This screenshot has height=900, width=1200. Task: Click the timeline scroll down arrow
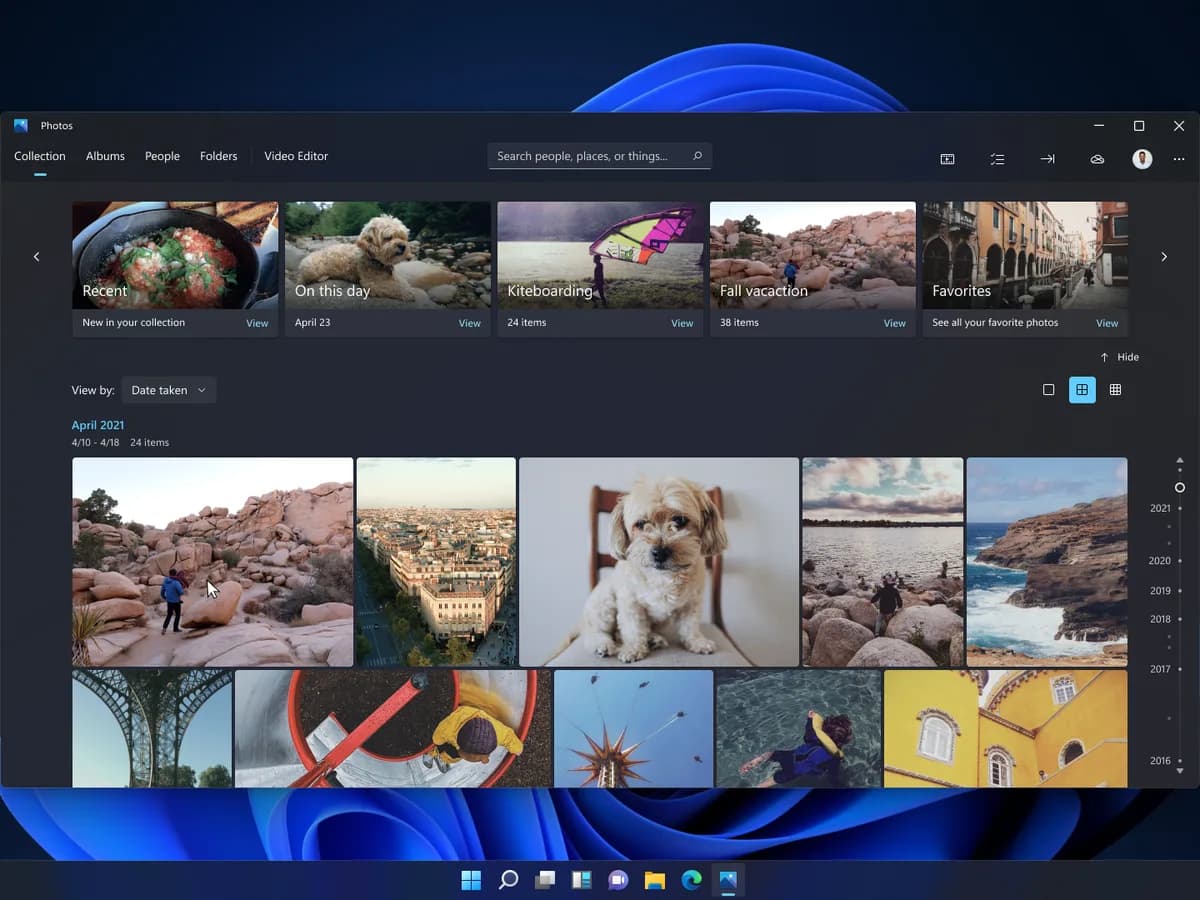tap(1180, 771)
